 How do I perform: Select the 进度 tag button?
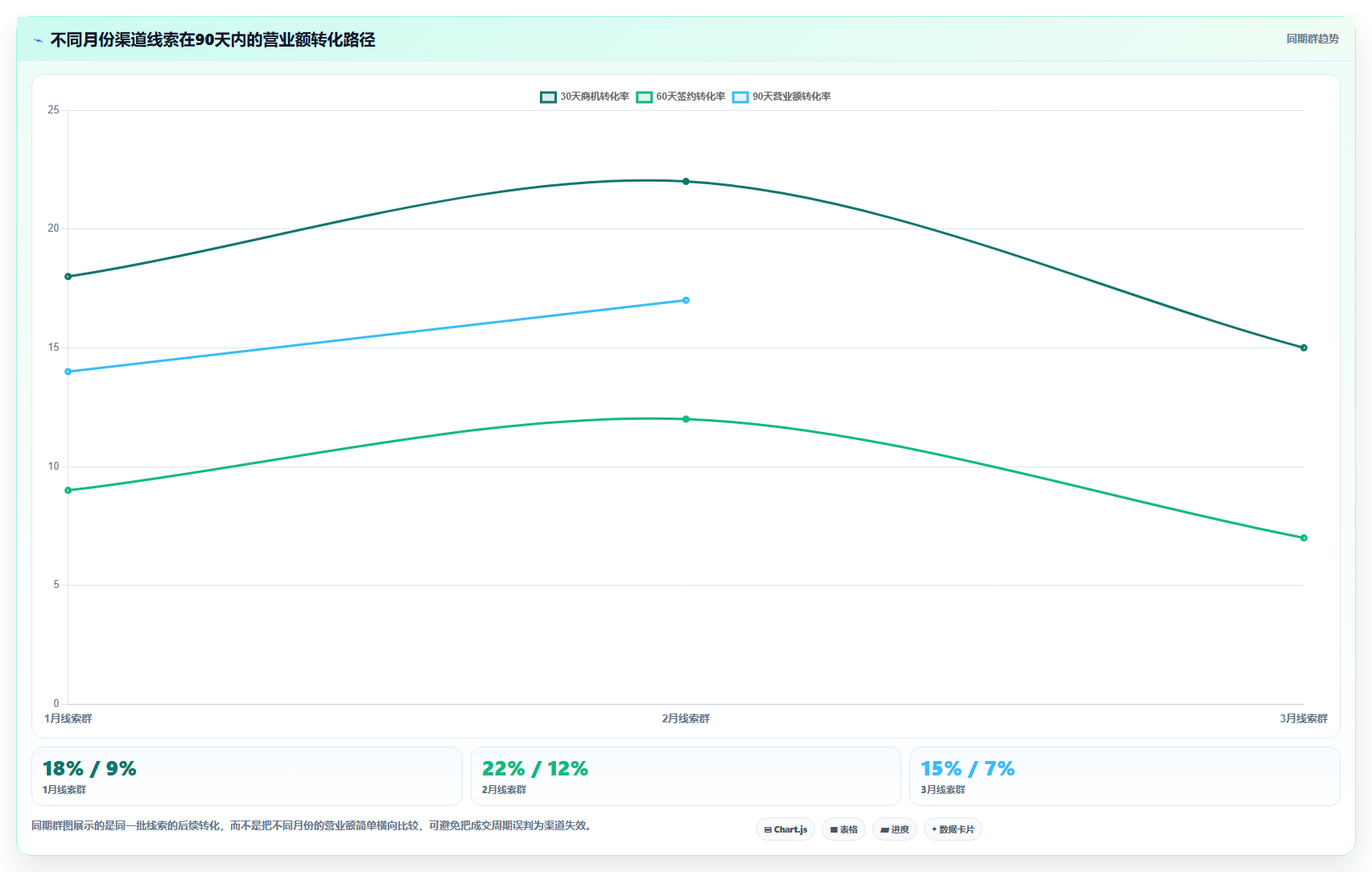[895, 829]
